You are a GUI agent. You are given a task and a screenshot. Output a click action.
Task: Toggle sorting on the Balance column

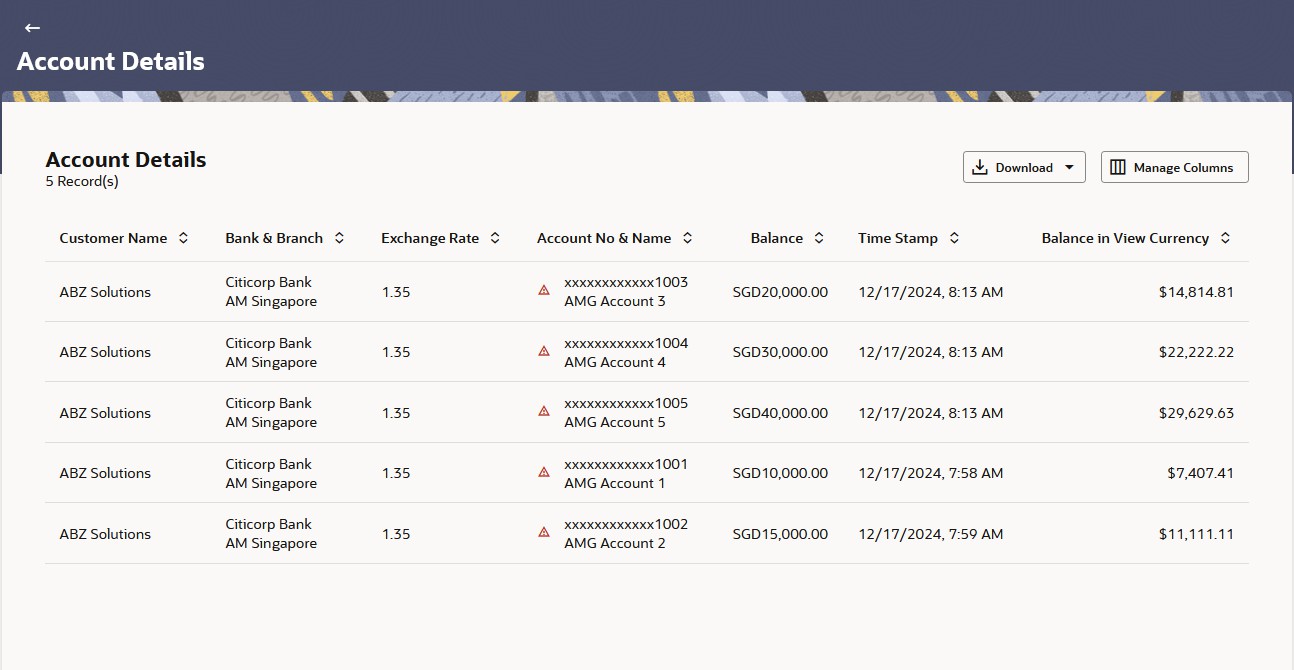819,238
